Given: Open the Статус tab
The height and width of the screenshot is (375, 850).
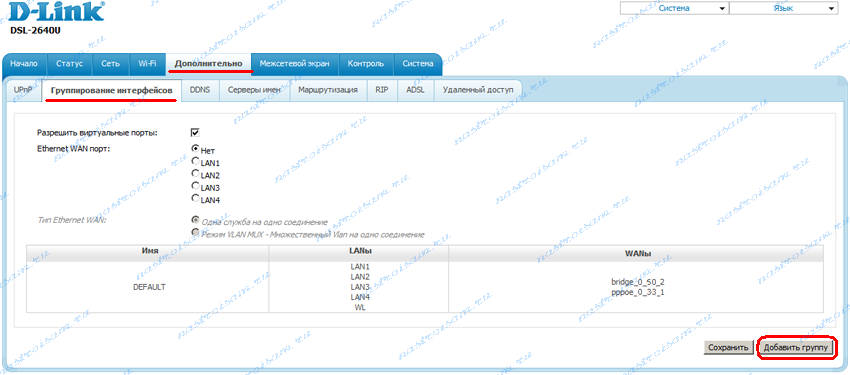Looking at the screenshot, I should [70, 64].
